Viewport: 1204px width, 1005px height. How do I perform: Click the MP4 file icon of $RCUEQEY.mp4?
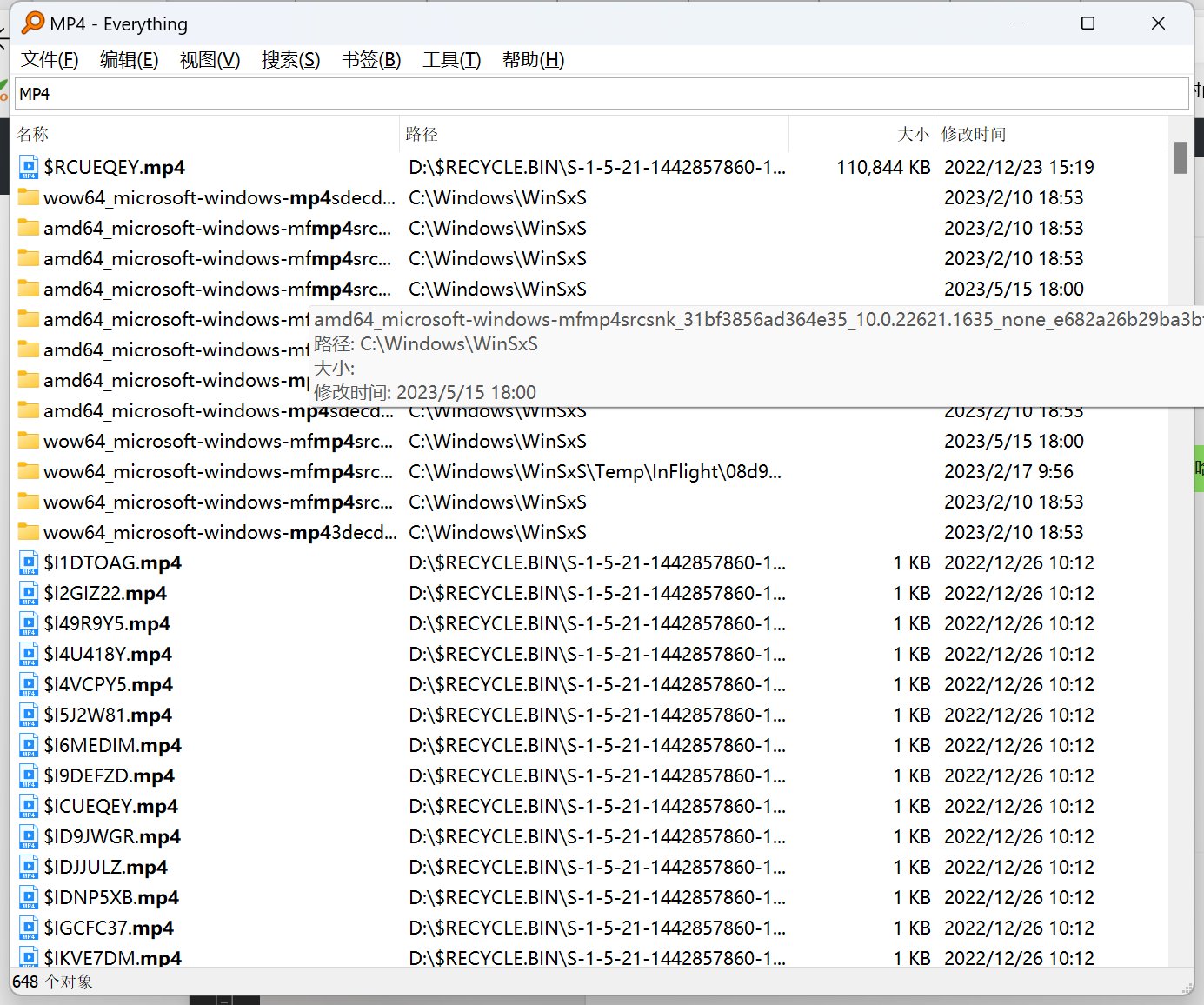tap(29, 167)
